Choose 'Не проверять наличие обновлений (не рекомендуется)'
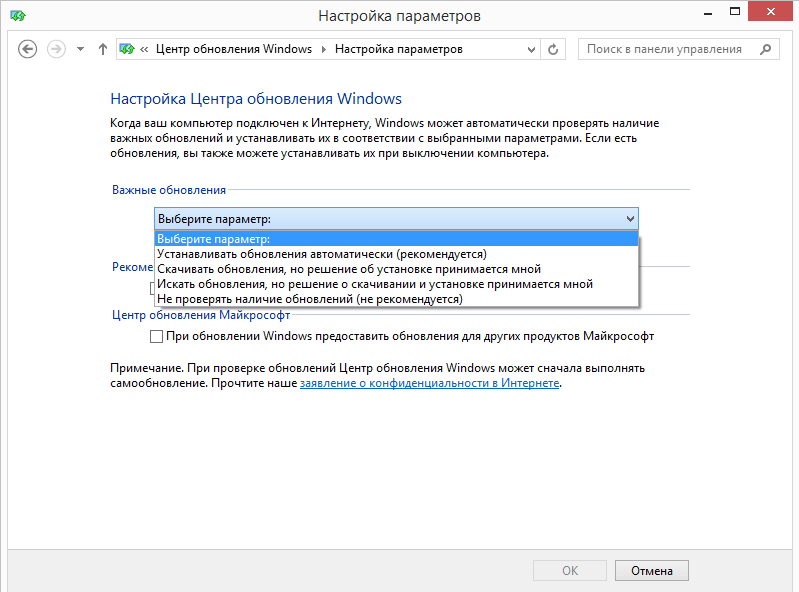 pos(396,299)
